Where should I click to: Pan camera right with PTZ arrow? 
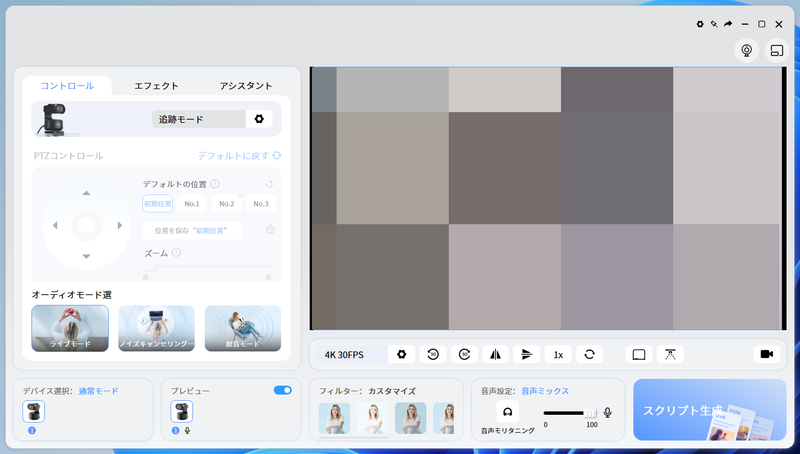click(119, 225)
